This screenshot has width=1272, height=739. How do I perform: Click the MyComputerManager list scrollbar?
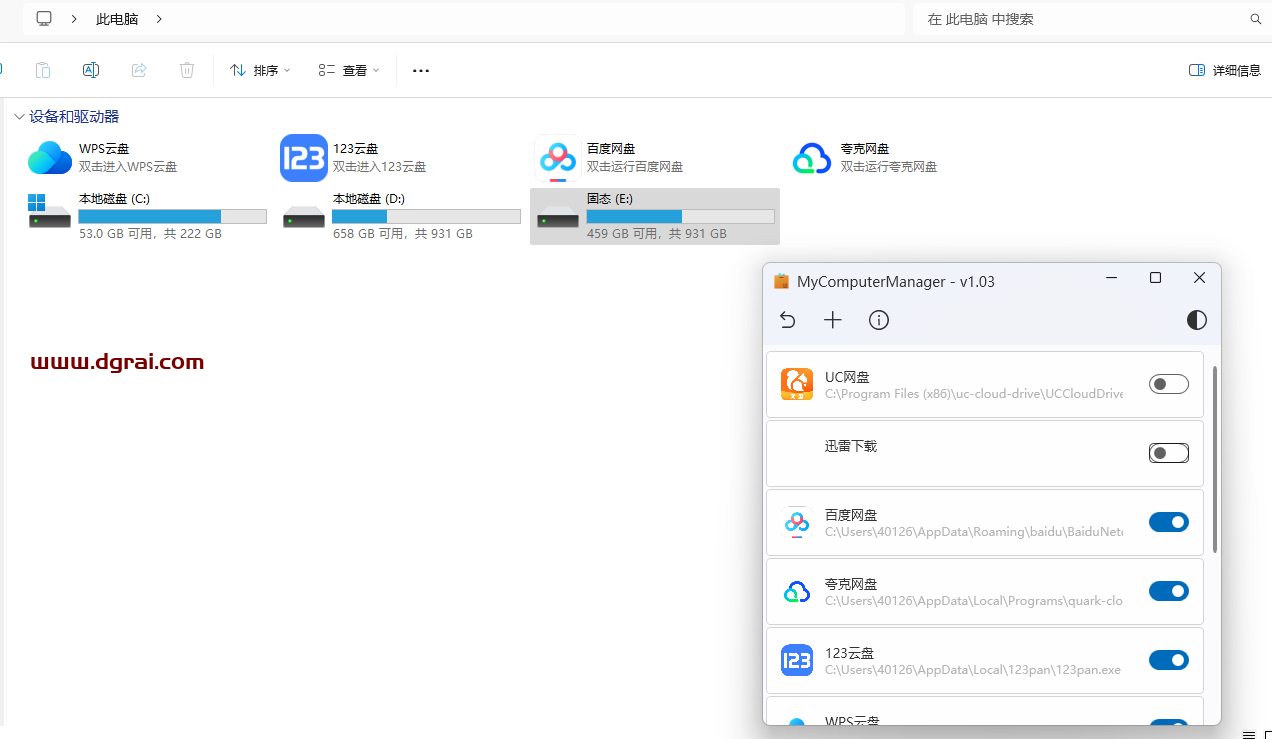(x=1215, y=460)
